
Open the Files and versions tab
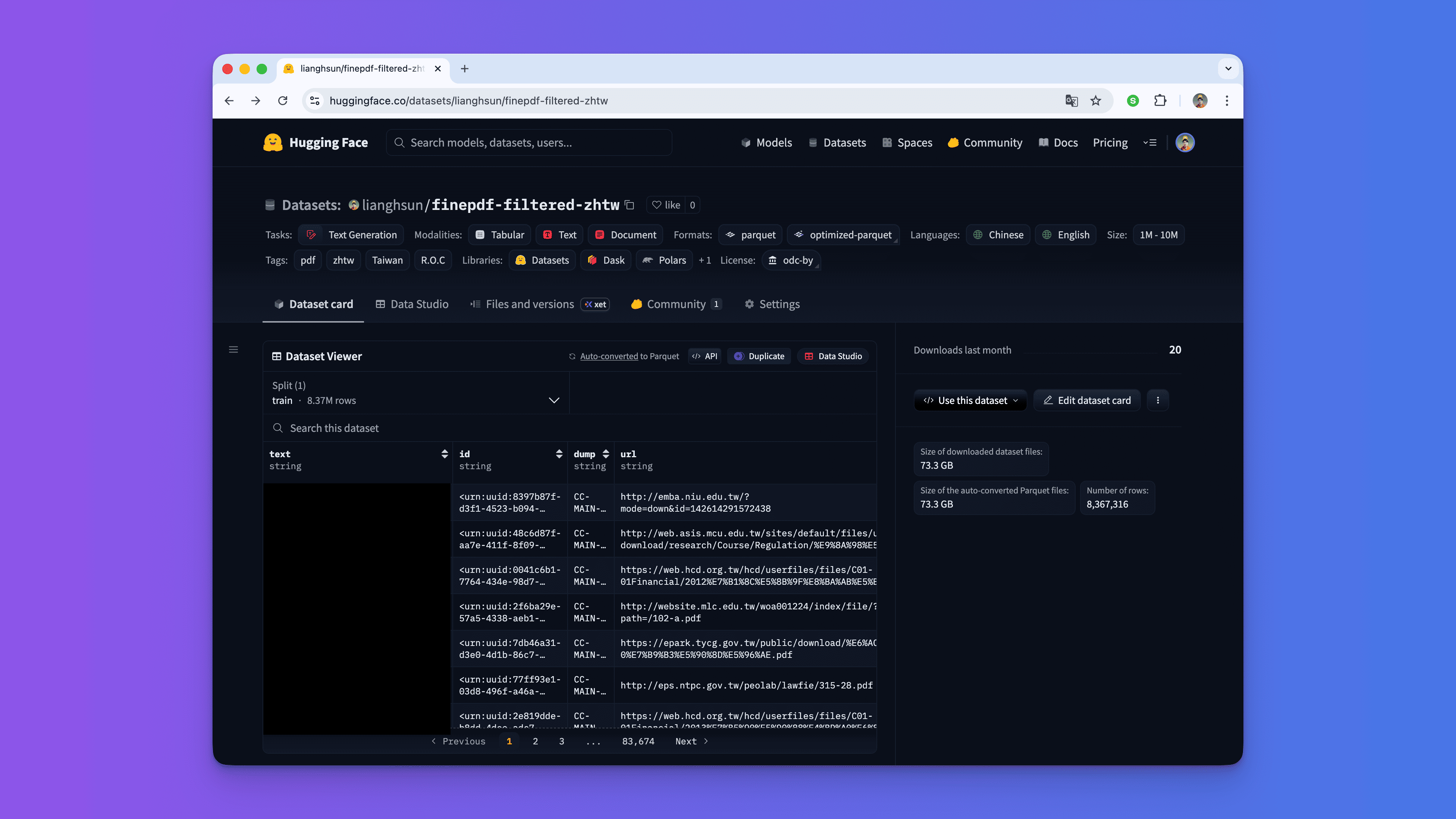point(539,304)
